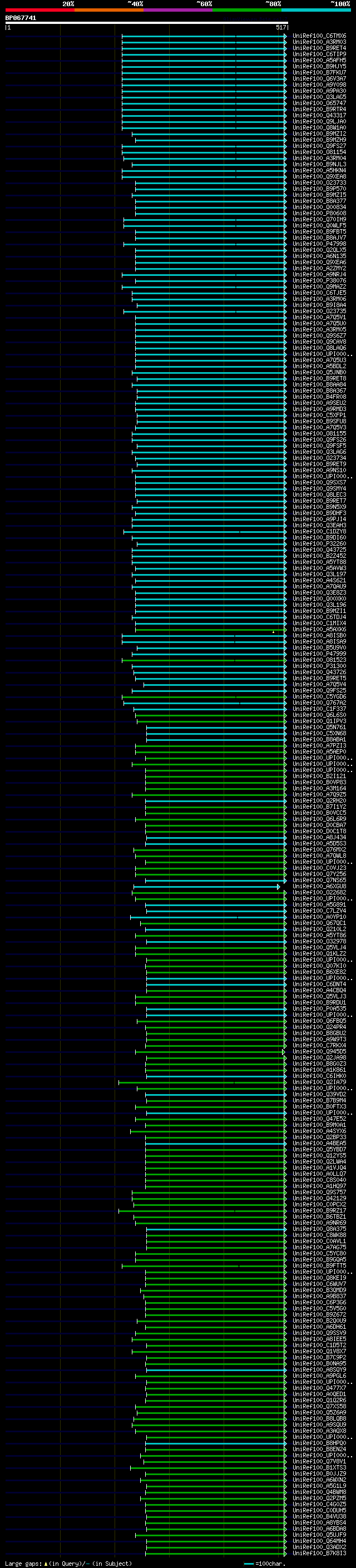Image resolution: width=356 pixels, height=1568 pixels.
Task: Select the UniRef100_B7K8I3 label
Action: 319,1554
